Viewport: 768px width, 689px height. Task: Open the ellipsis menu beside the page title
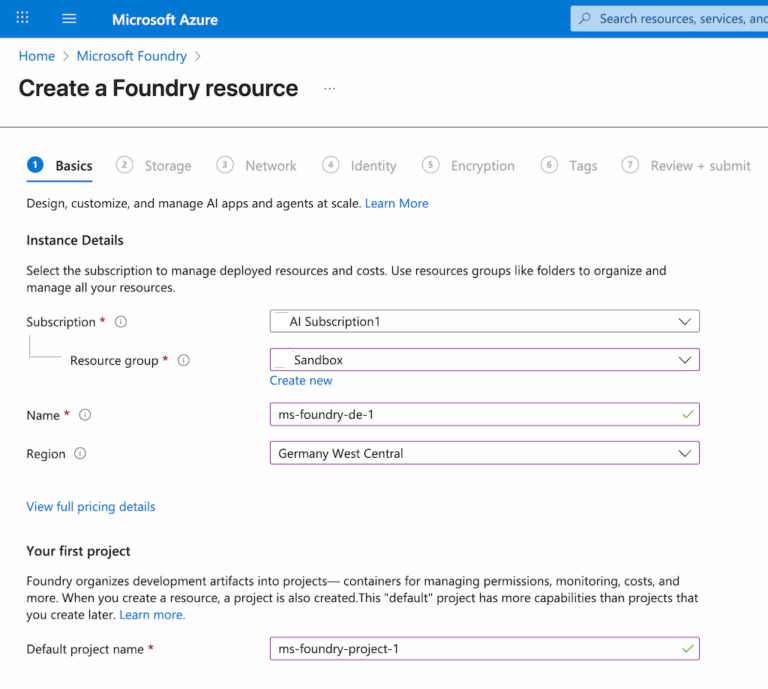[x=330, y=89]
